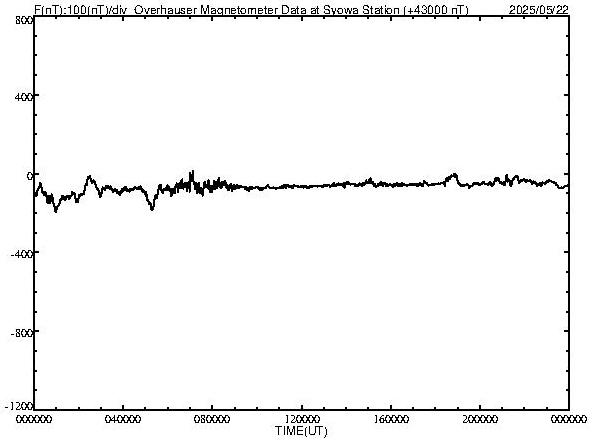
Task: Click the +43000 nT offset text
Action: 436,9
